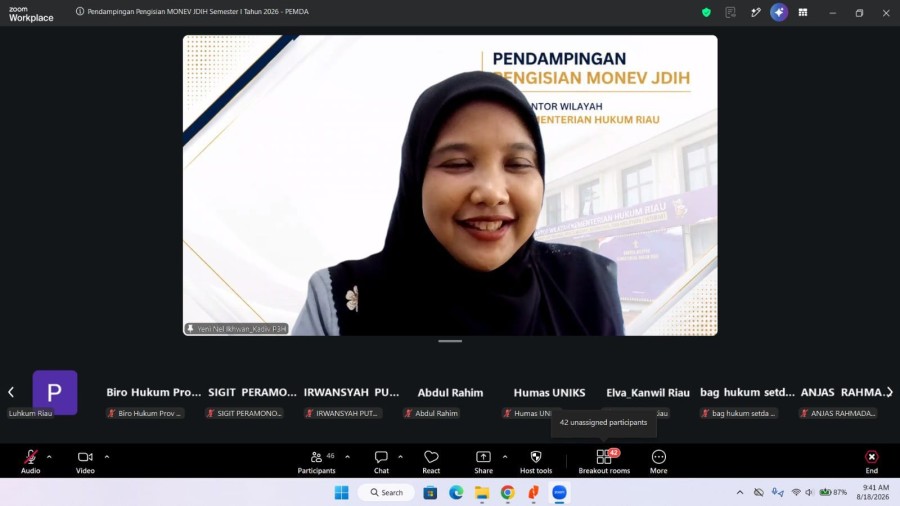Click the video panel divider handle
The height and width of the screenshot is (506, 900).
(450, 341)
